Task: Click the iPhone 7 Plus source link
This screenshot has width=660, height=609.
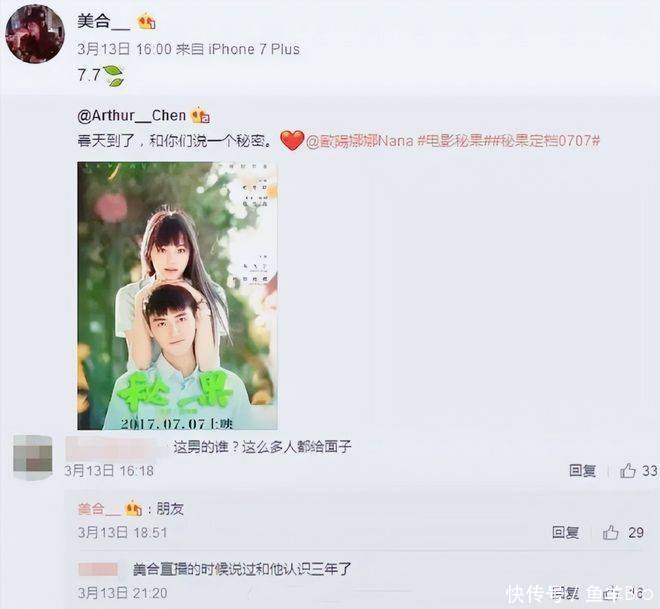Action: tap(254, 49)
